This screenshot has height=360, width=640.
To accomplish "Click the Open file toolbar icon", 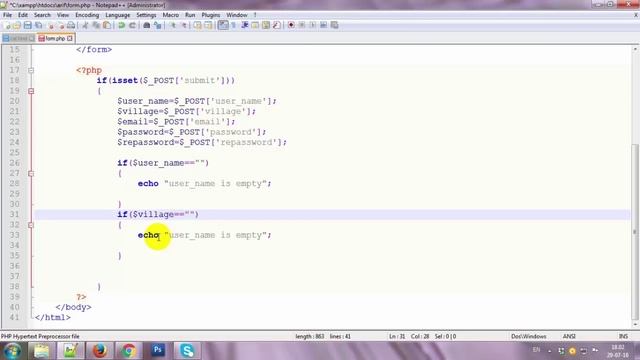I will coord(17,25).
